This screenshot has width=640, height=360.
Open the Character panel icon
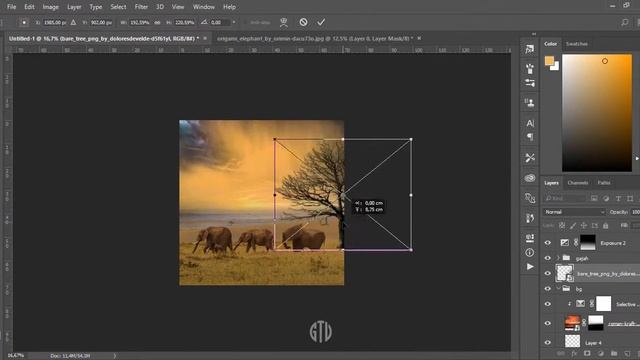[x=530, y=123]
